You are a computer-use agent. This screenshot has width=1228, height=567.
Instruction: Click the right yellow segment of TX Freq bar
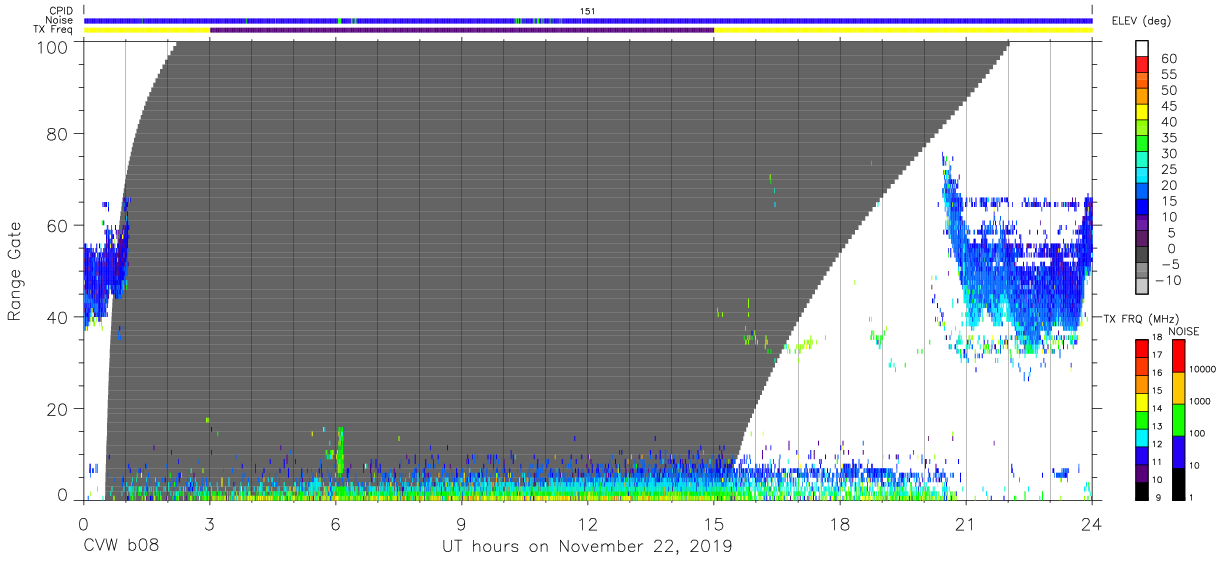[903, 30]
